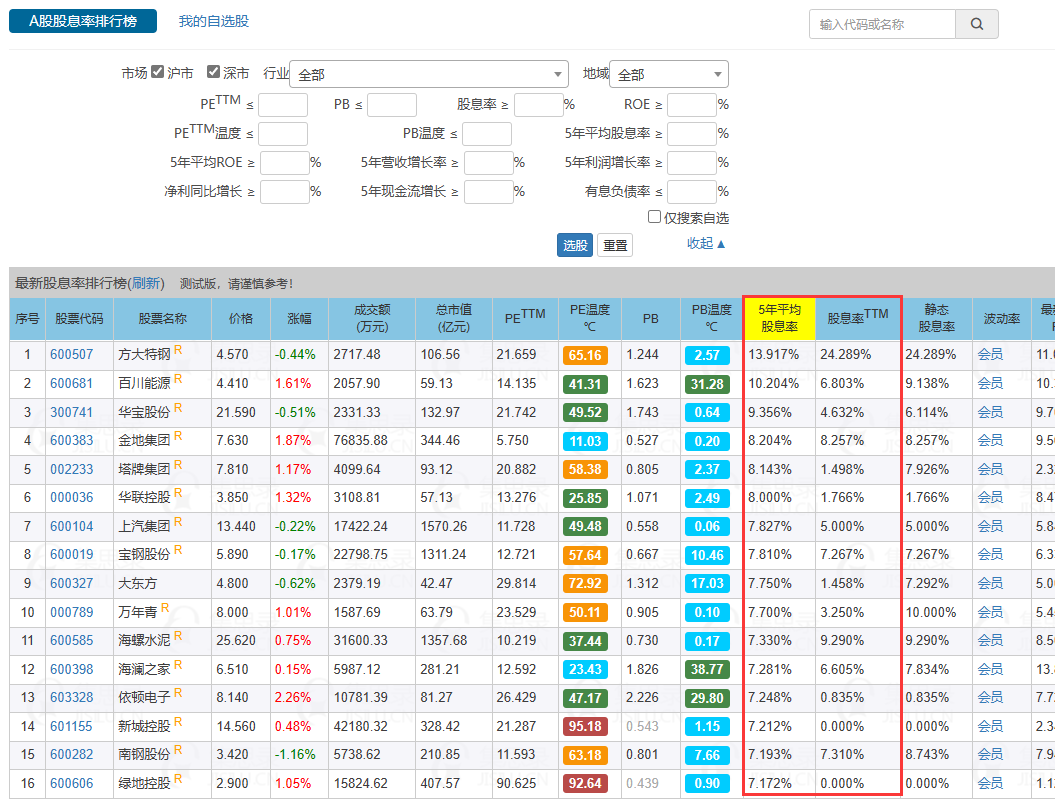Viewport: 1055px width, 799px height.
Task: Uncheck the 沪市 market checkbox
Action: pyautogui.click(x=157, y=72)
